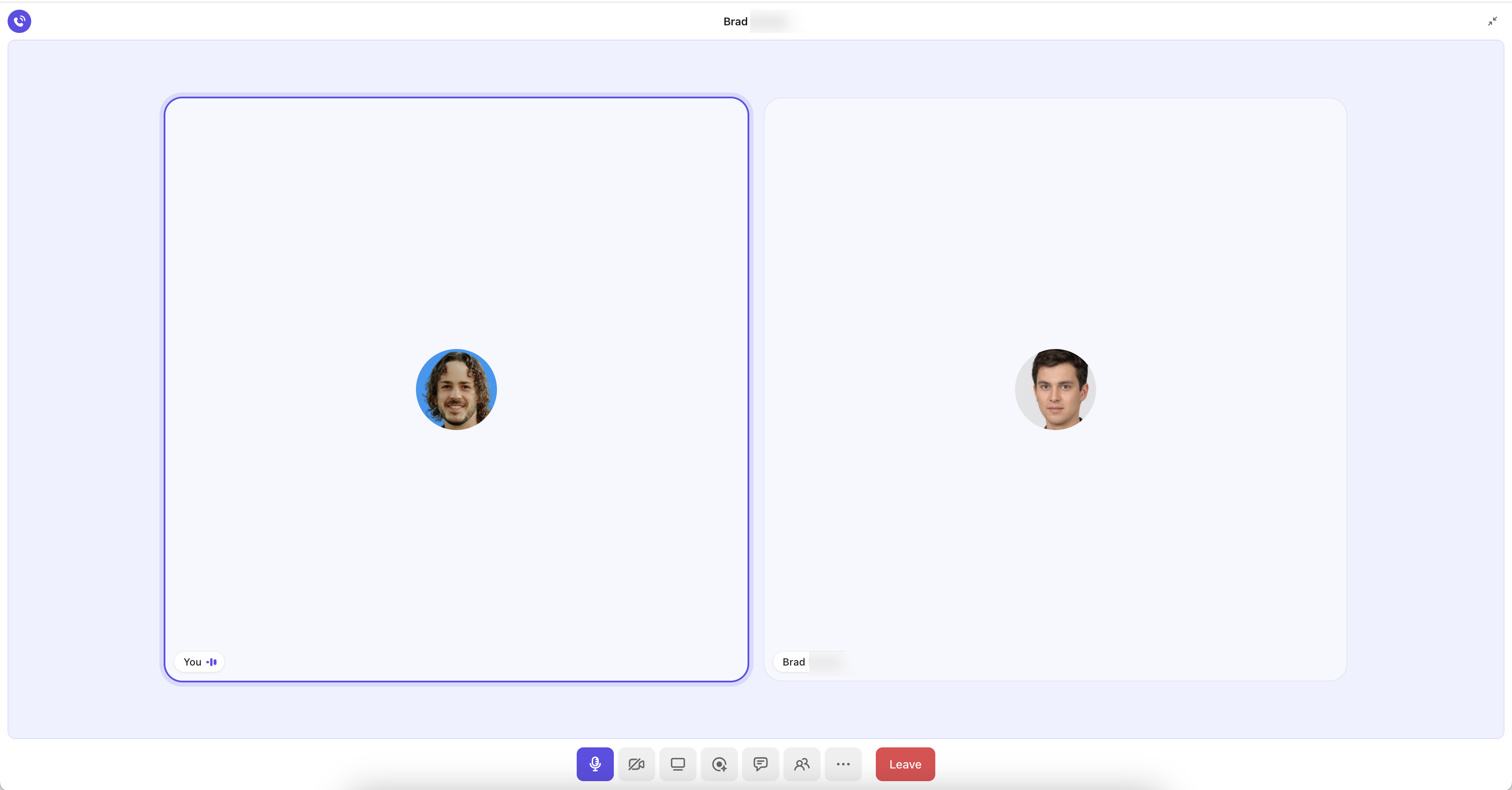Open the AI video effects tool
1512x790 pixels.
[718, 763]
